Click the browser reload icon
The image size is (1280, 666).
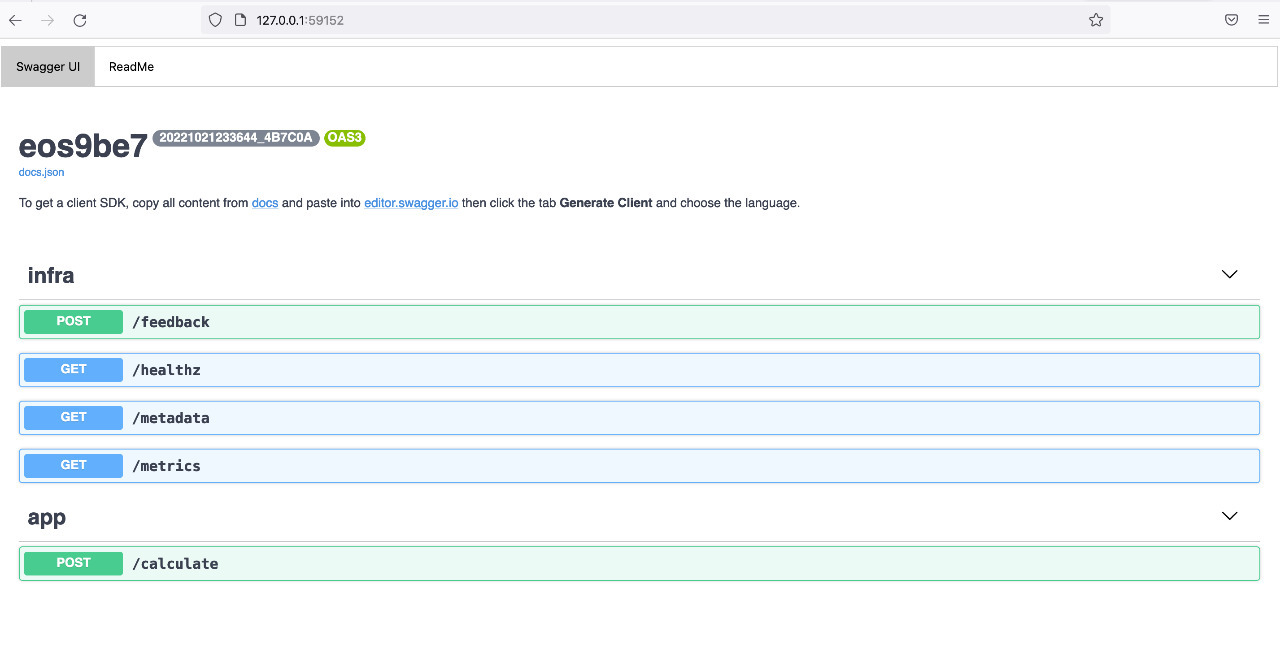tap(80, 19)
